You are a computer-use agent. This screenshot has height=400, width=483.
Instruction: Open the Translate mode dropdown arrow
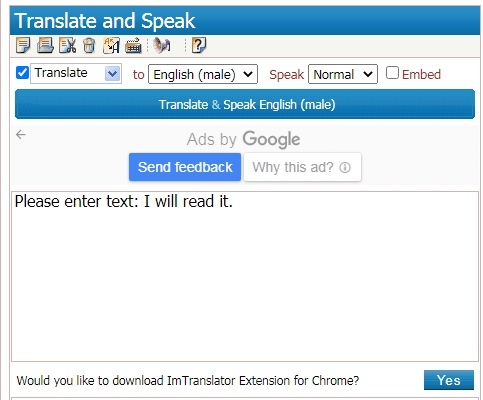click(x=112, y=73)
